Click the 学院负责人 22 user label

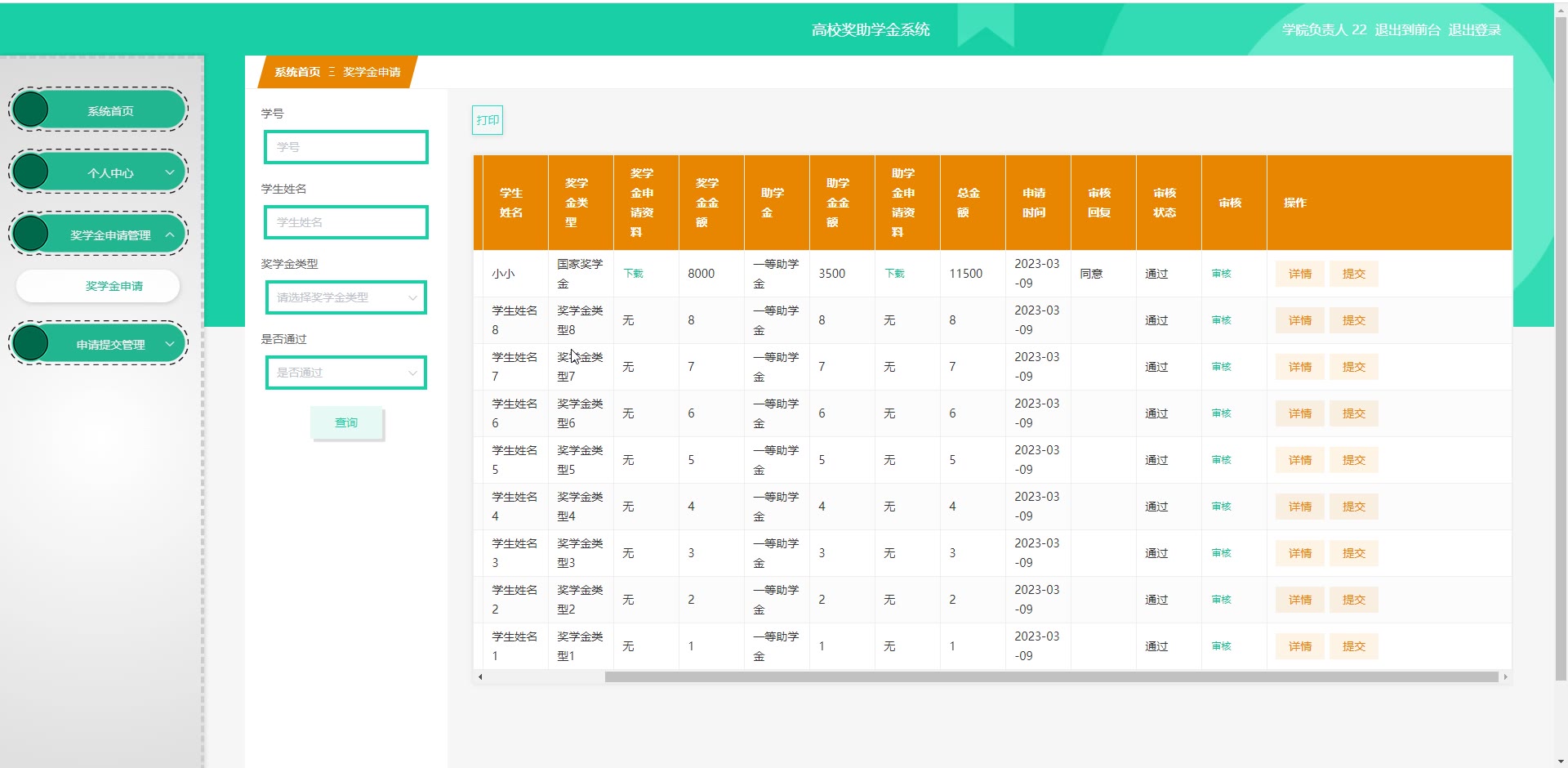point(1324,29)
